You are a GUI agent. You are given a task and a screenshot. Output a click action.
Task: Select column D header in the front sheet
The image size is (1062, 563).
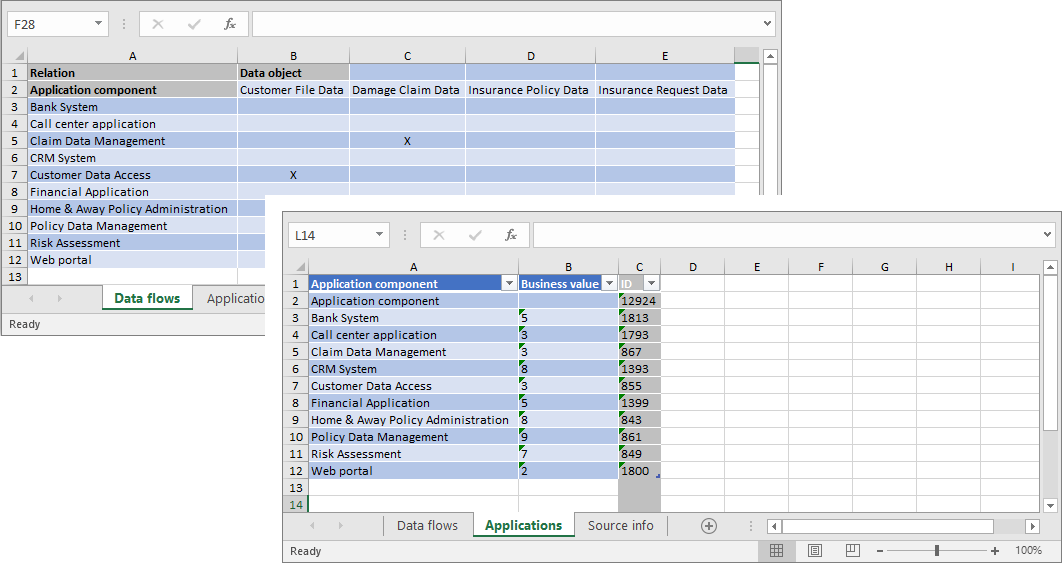coord(692,267)
